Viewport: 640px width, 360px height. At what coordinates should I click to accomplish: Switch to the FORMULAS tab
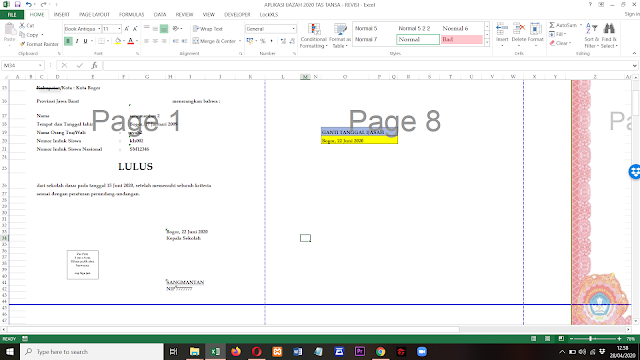tap(131, 15)
